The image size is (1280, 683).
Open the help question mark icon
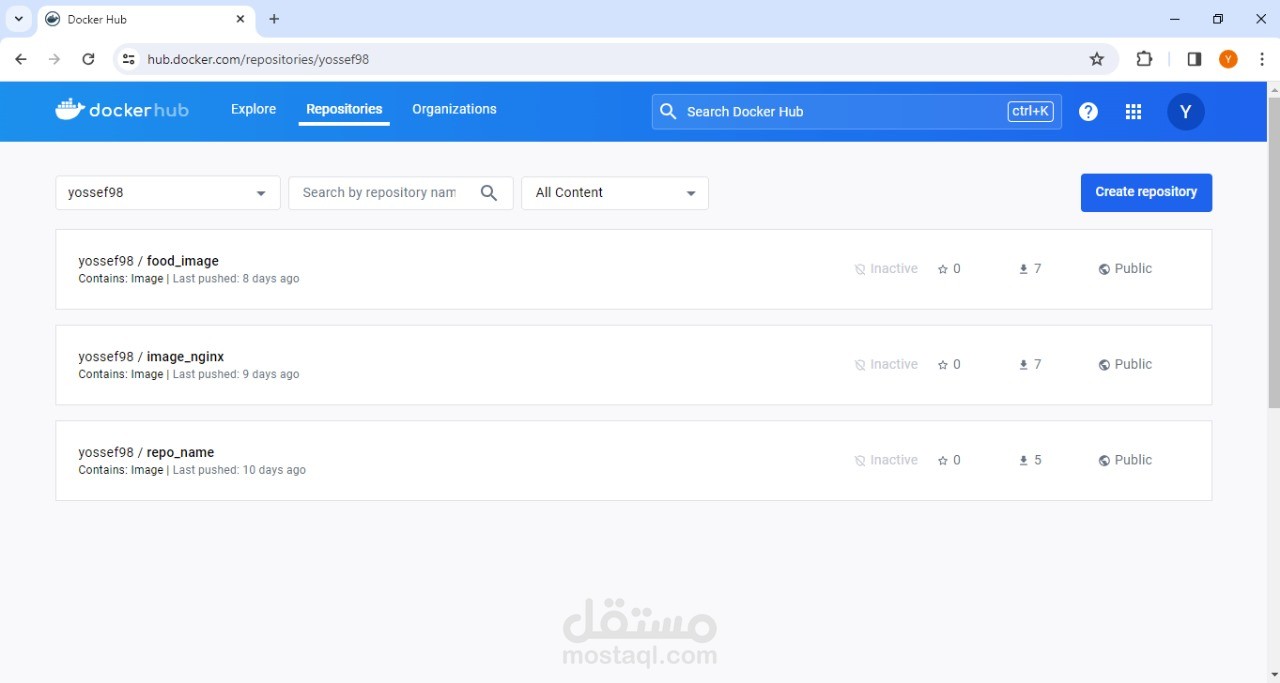[x=1088, y=112]
